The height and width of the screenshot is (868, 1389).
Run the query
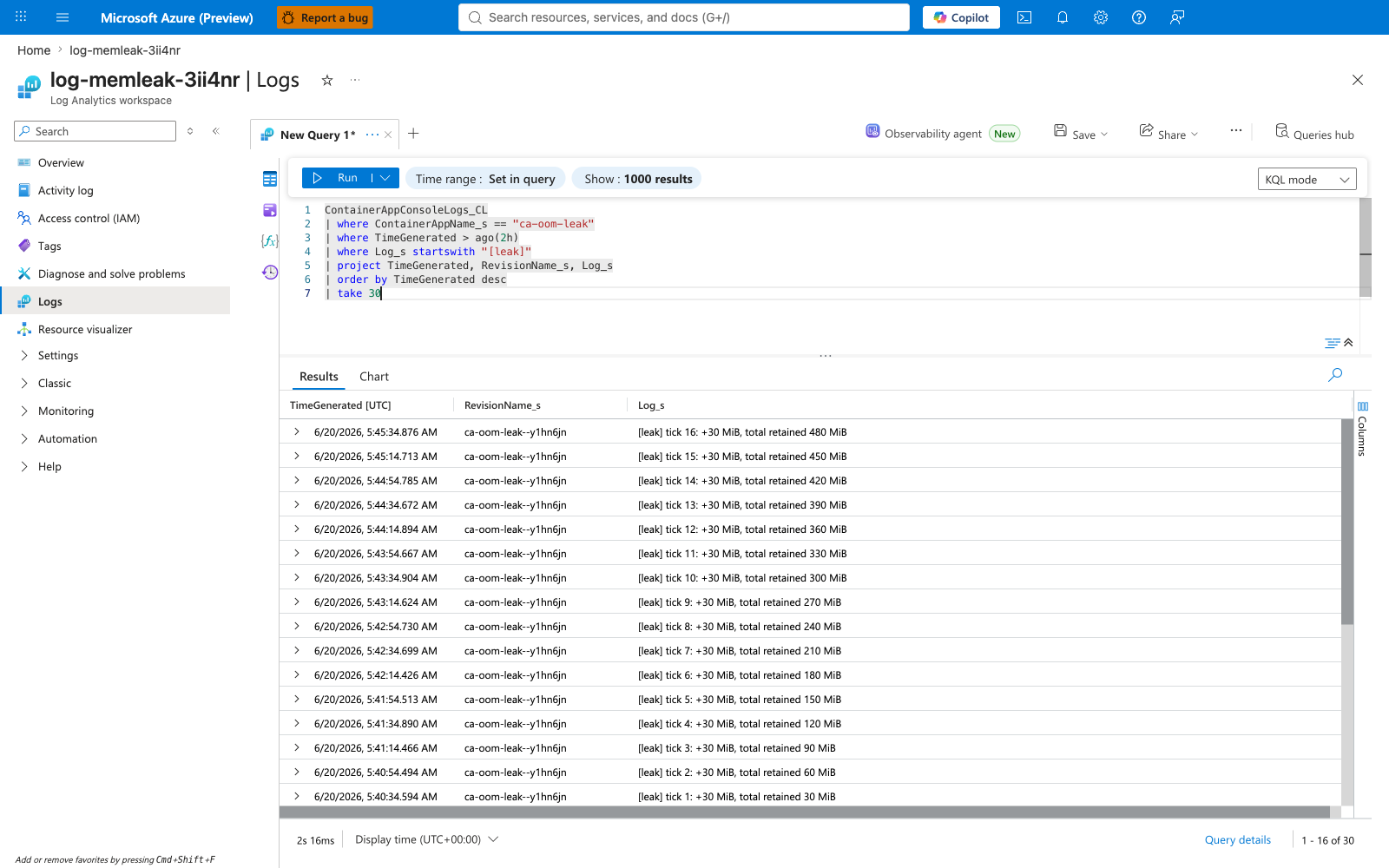pos(337,178)
